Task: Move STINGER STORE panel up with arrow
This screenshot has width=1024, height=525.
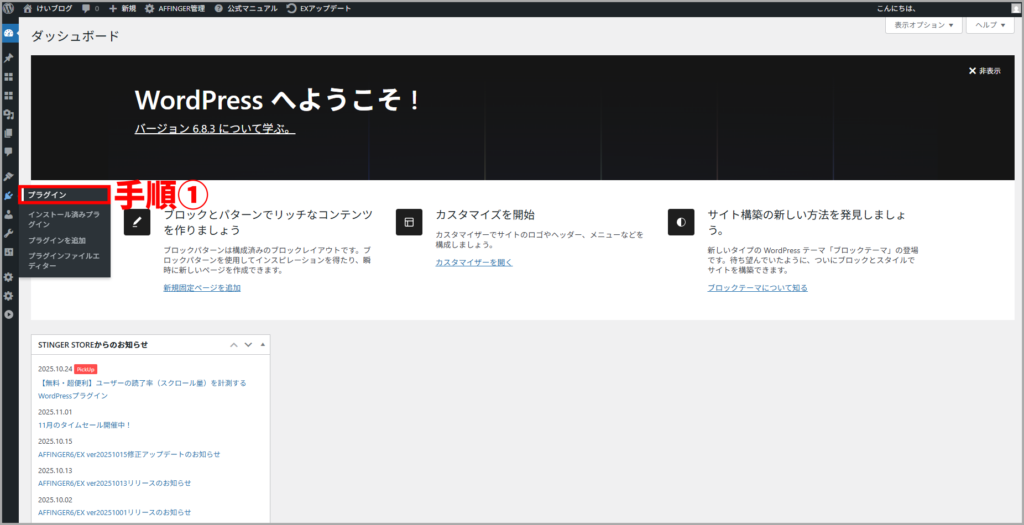Action: tap(234, 345)
